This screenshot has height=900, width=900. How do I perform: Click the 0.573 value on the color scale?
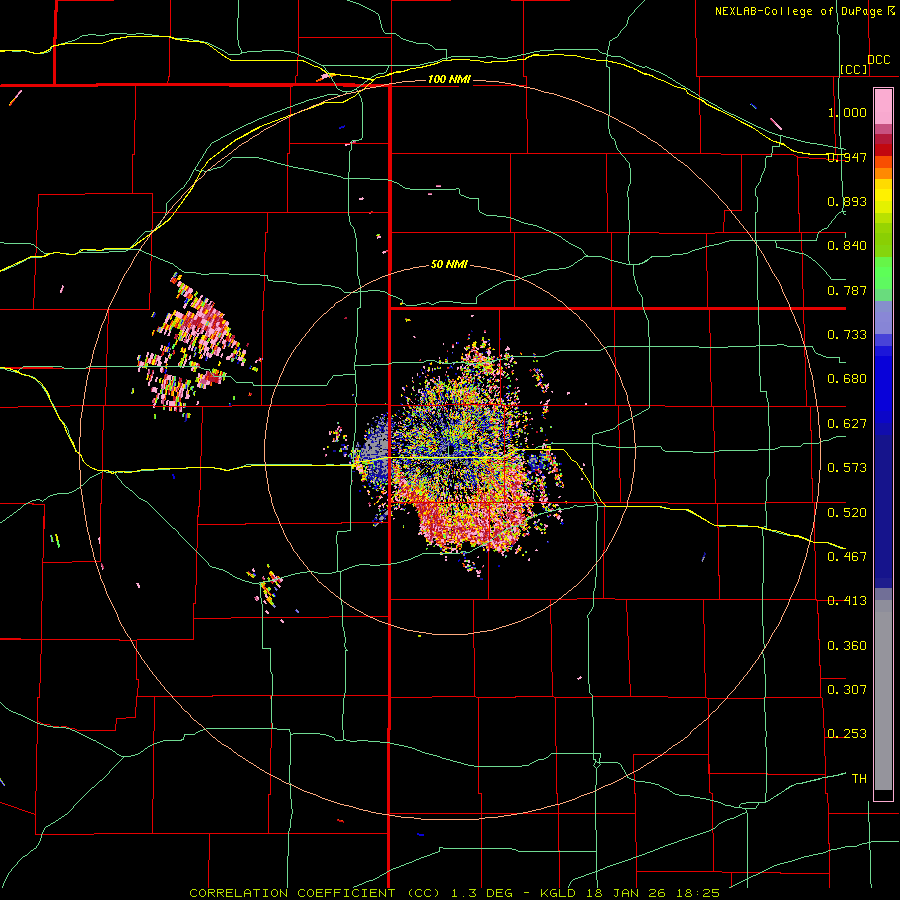pos(847,468)
